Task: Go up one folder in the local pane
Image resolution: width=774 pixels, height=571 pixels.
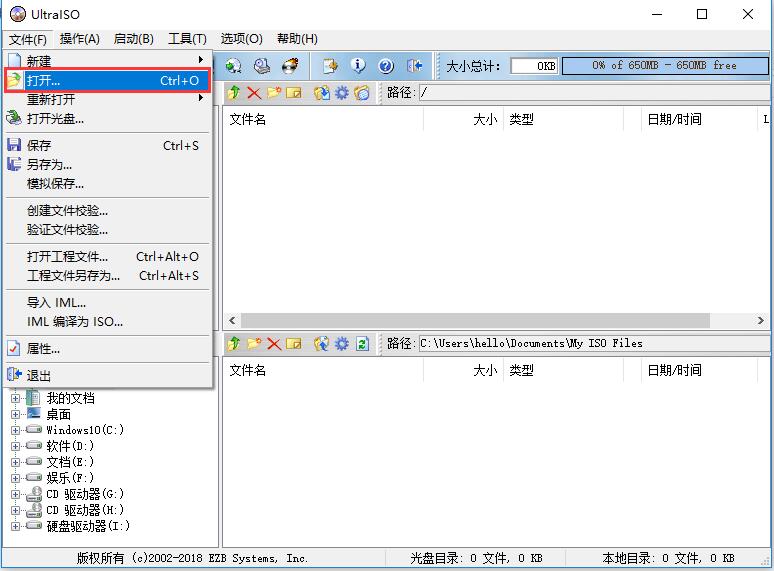Action: (234, 343)
